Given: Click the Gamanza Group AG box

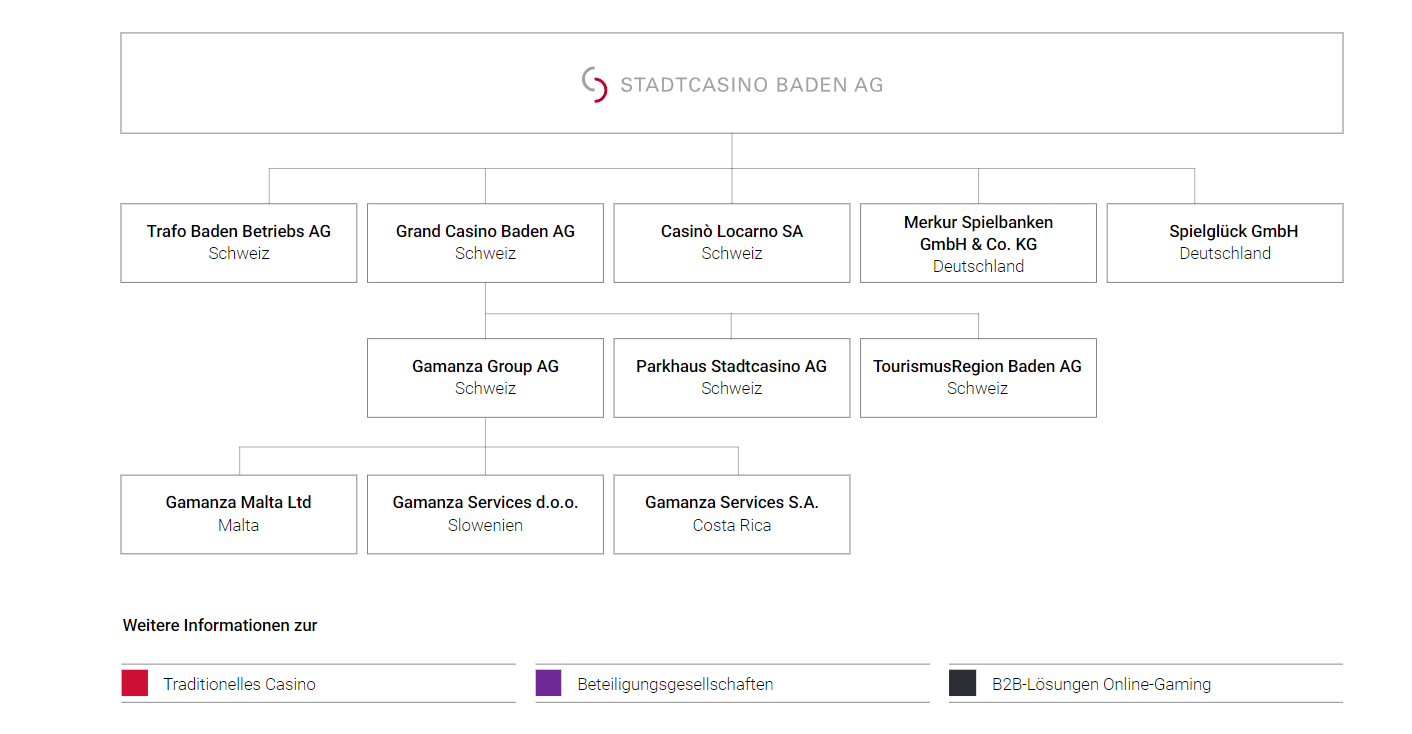Looking at the screenshot, I should [485, 378].
